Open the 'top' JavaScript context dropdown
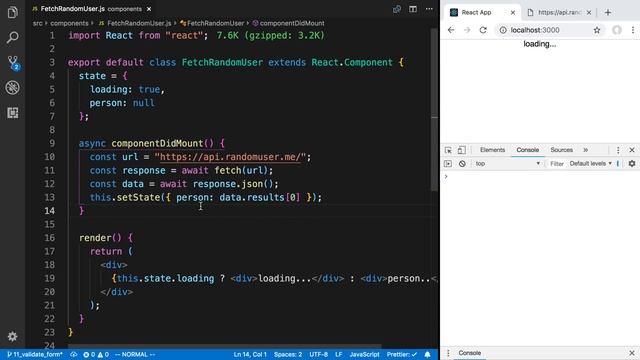The height and width of the screenshot is (360, 640). click(x=507, y=163)
